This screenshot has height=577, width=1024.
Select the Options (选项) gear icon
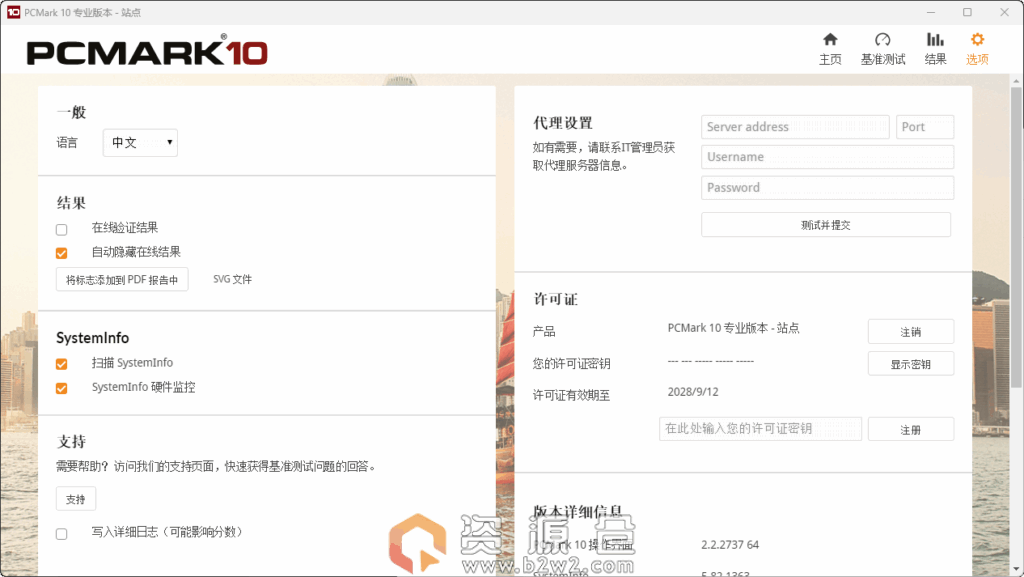(x=977, y=40)
